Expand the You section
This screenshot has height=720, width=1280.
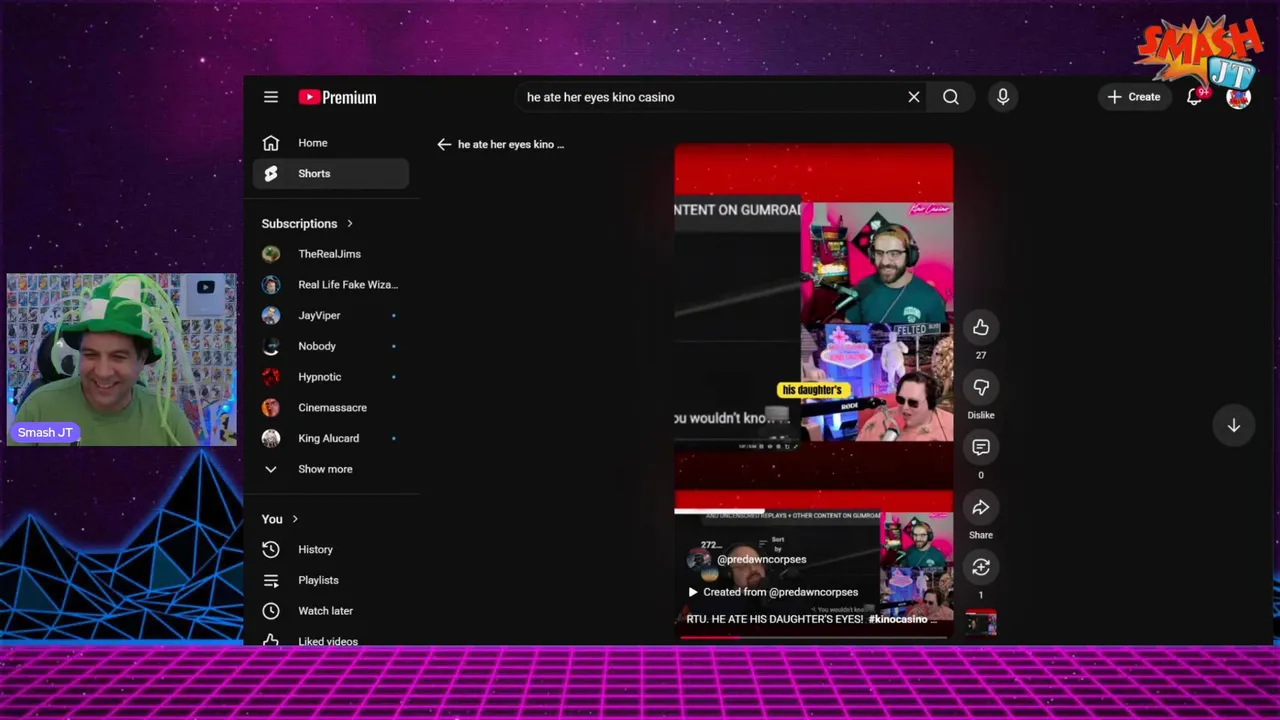(x=280, y=519)
